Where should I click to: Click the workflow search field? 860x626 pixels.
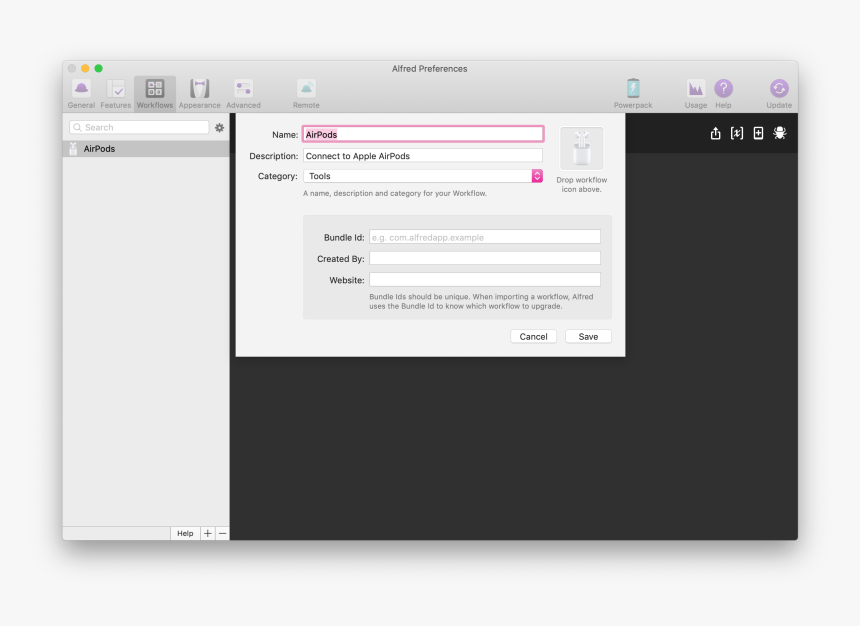139,127
